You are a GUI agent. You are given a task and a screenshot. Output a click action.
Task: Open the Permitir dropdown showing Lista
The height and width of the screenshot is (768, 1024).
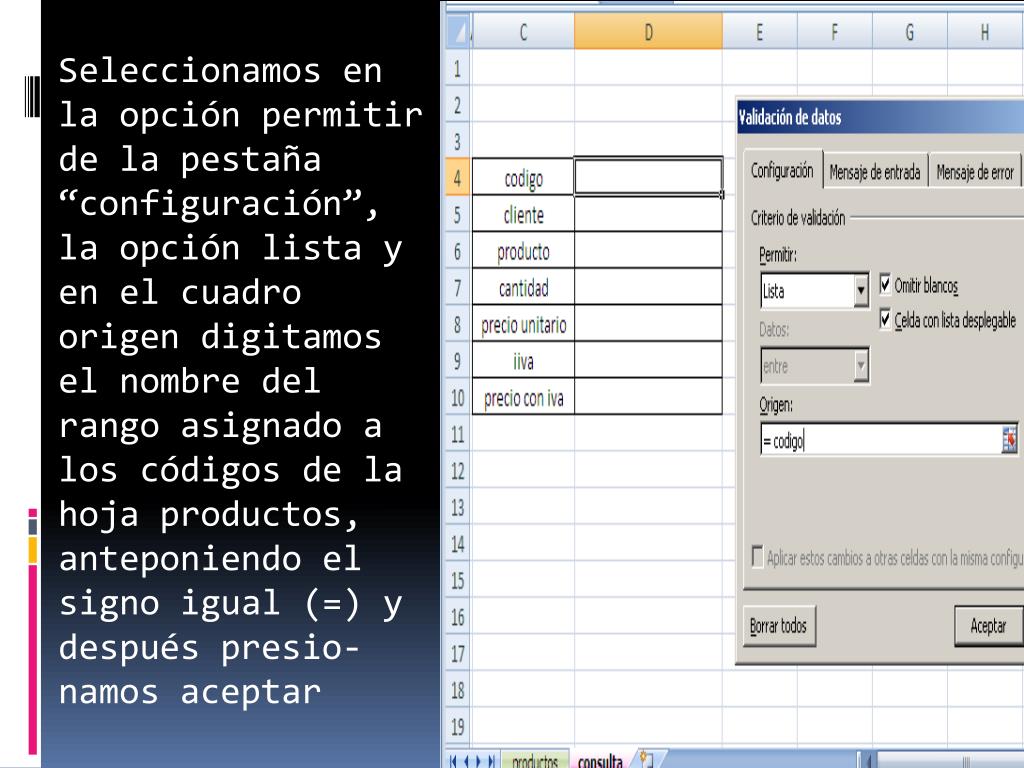[x=861, y=291]
